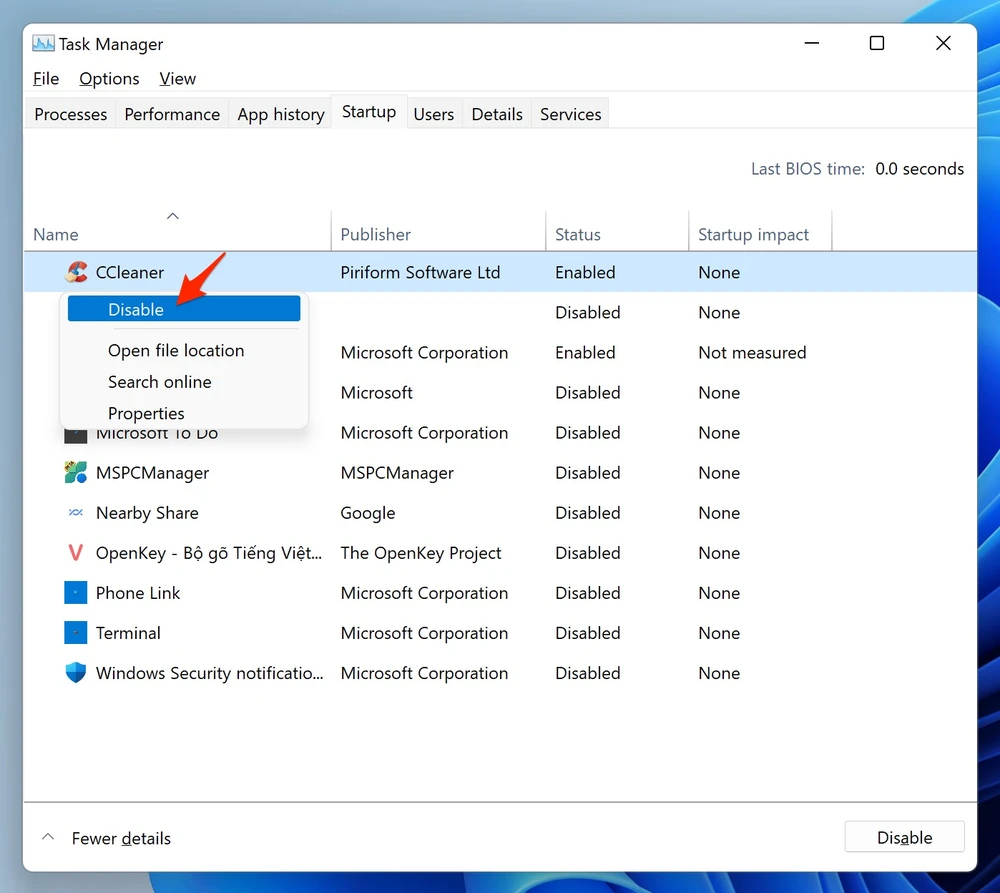Viewport: 1000px width, 893px height.
Task: Sort entries by the Name column
Action: 55,234
